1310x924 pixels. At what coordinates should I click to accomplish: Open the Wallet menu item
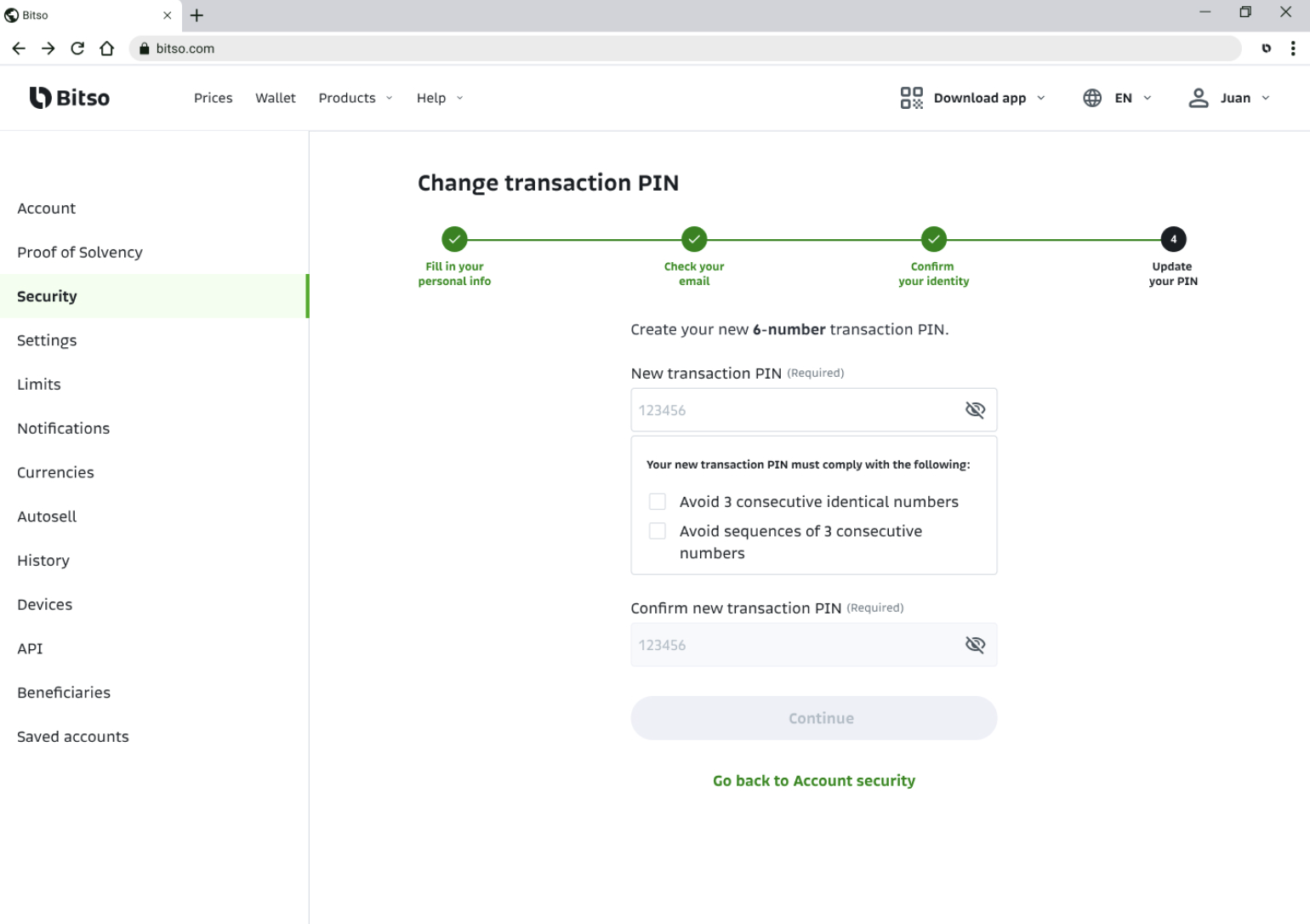click(276, 98)
